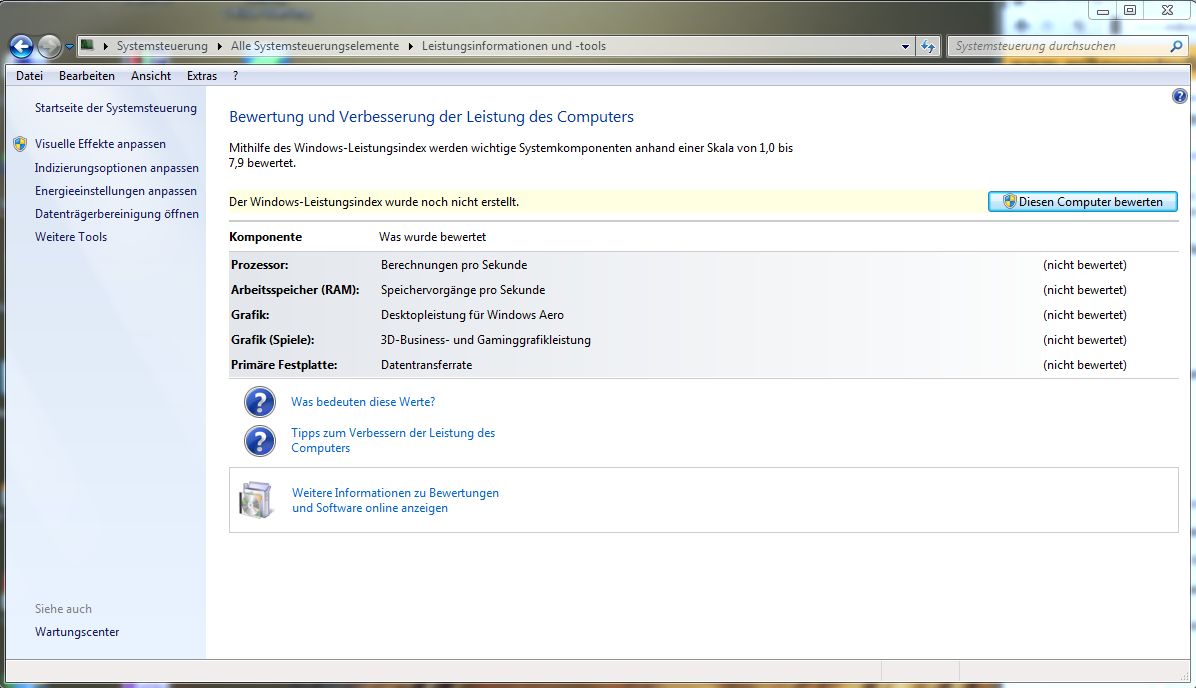Open Indizierungsoptionen anpassen
1196x688 pixels.
pos(117,168)
